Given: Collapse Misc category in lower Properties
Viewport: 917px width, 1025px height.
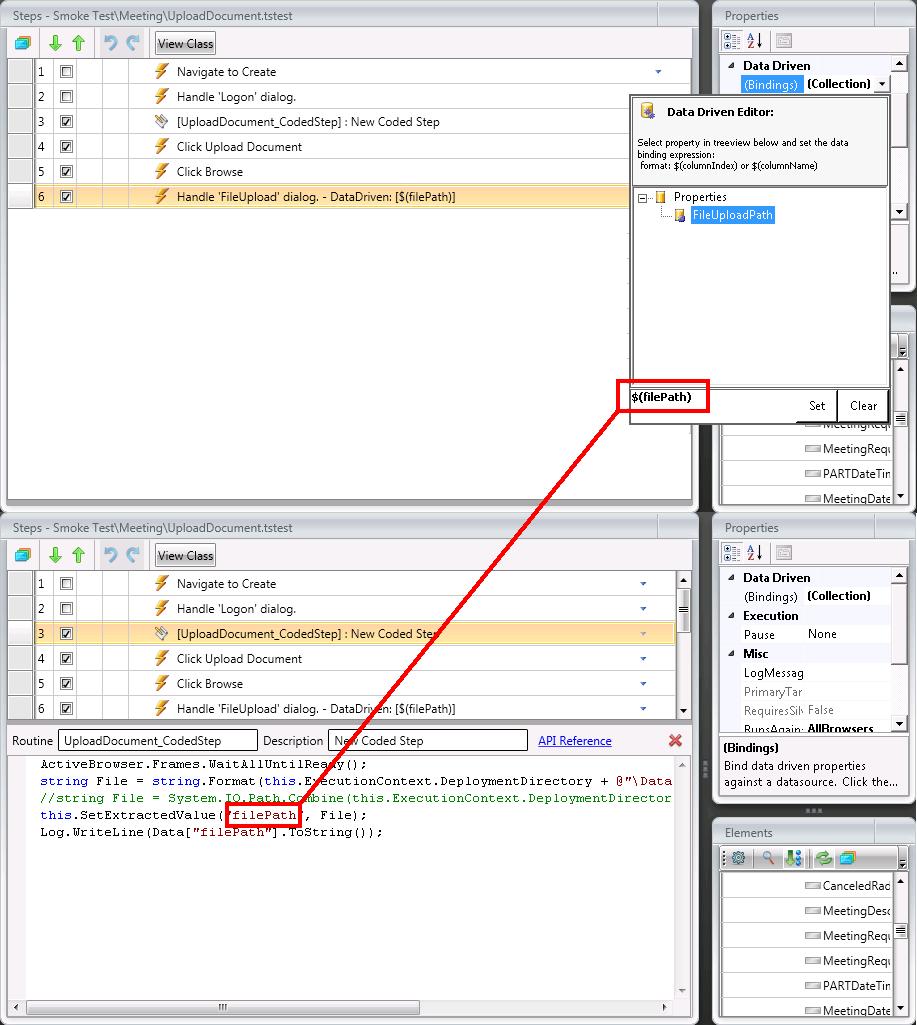Looking at the screenshot, I should (x=731, y=653).
